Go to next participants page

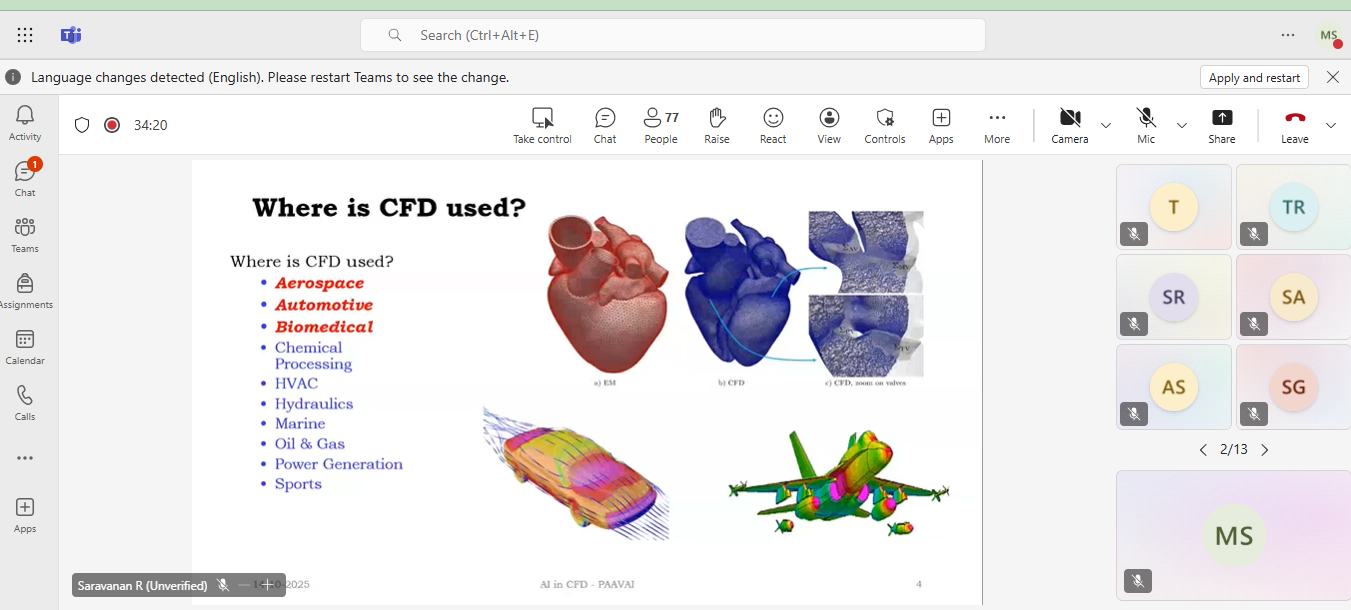[x=1265, y=450]
